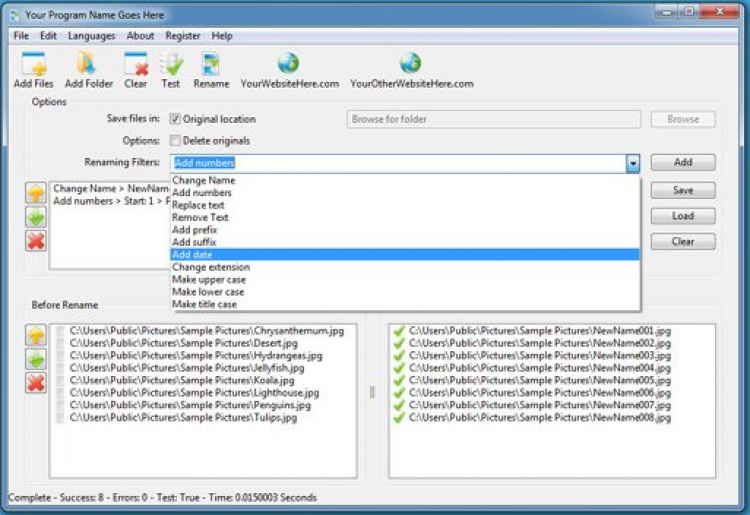Toggle checkbox beside Desert.jpg
The image size is (750, 515).
60,343
